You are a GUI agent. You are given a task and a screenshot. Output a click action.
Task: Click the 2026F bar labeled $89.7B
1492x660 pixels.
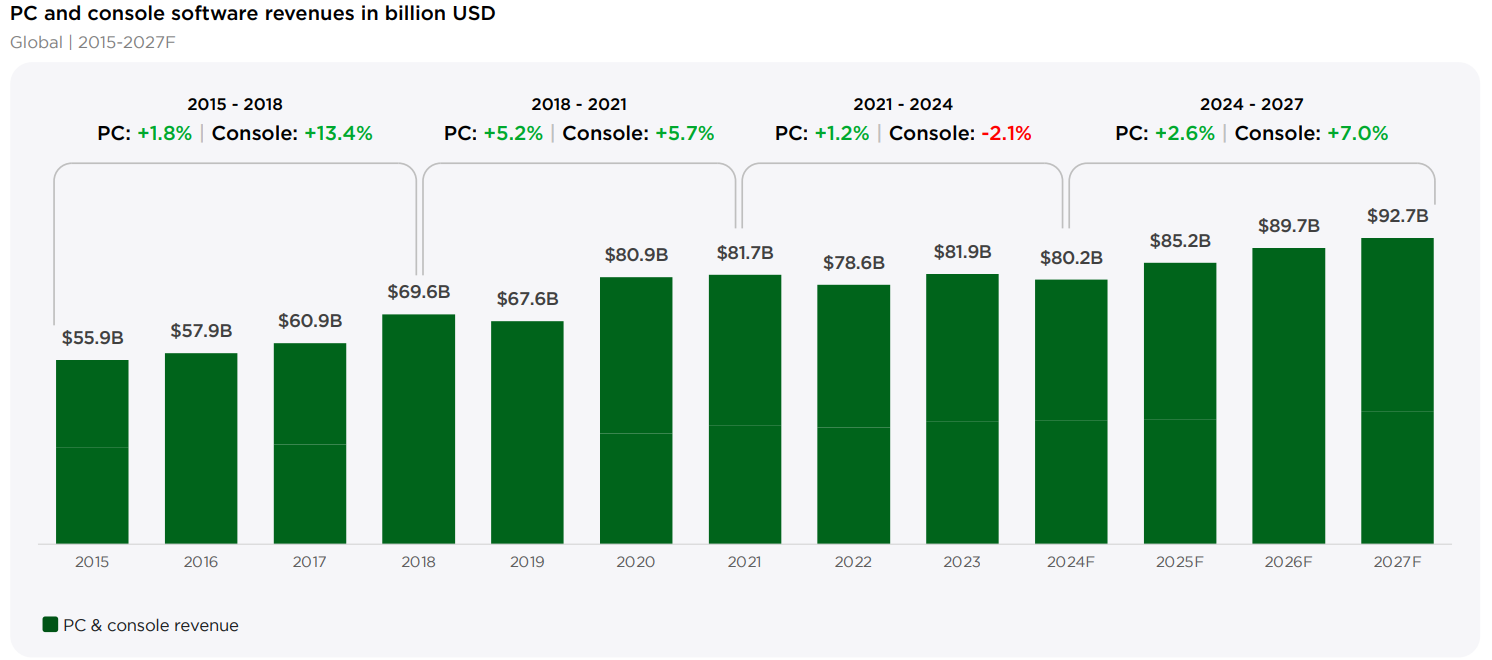click(1289, 396)
